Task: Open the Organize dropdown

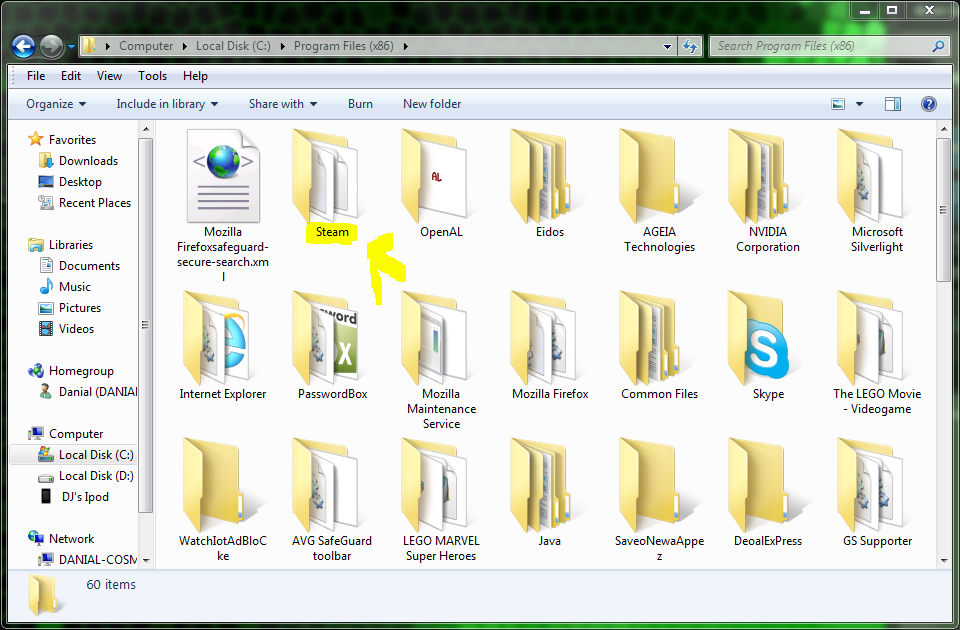Action: [x=56, y=104]
